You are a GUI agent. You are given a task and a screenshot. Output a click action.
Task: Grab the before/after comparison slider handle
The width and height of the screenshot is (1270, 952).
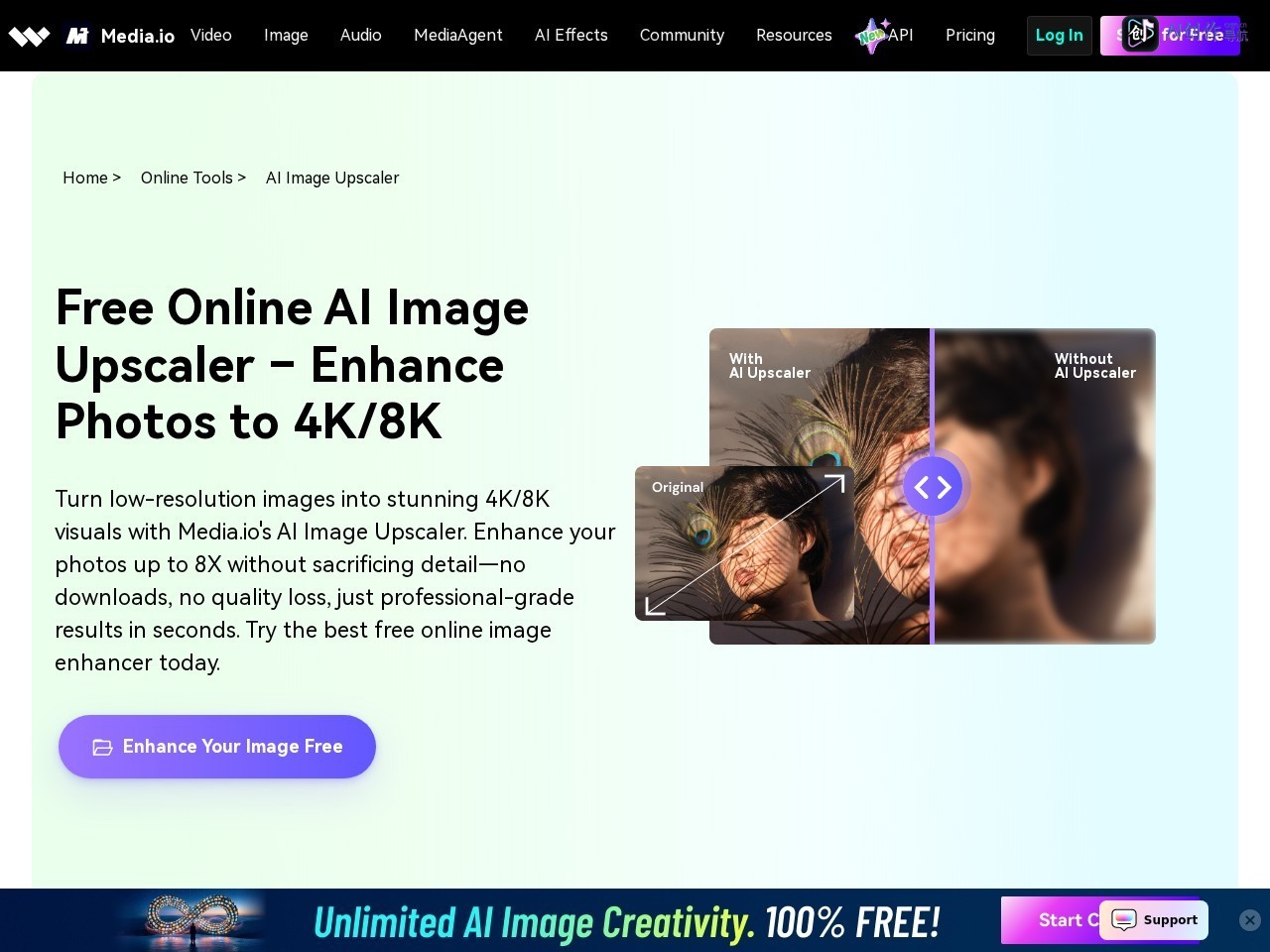[x=933, y=486]
